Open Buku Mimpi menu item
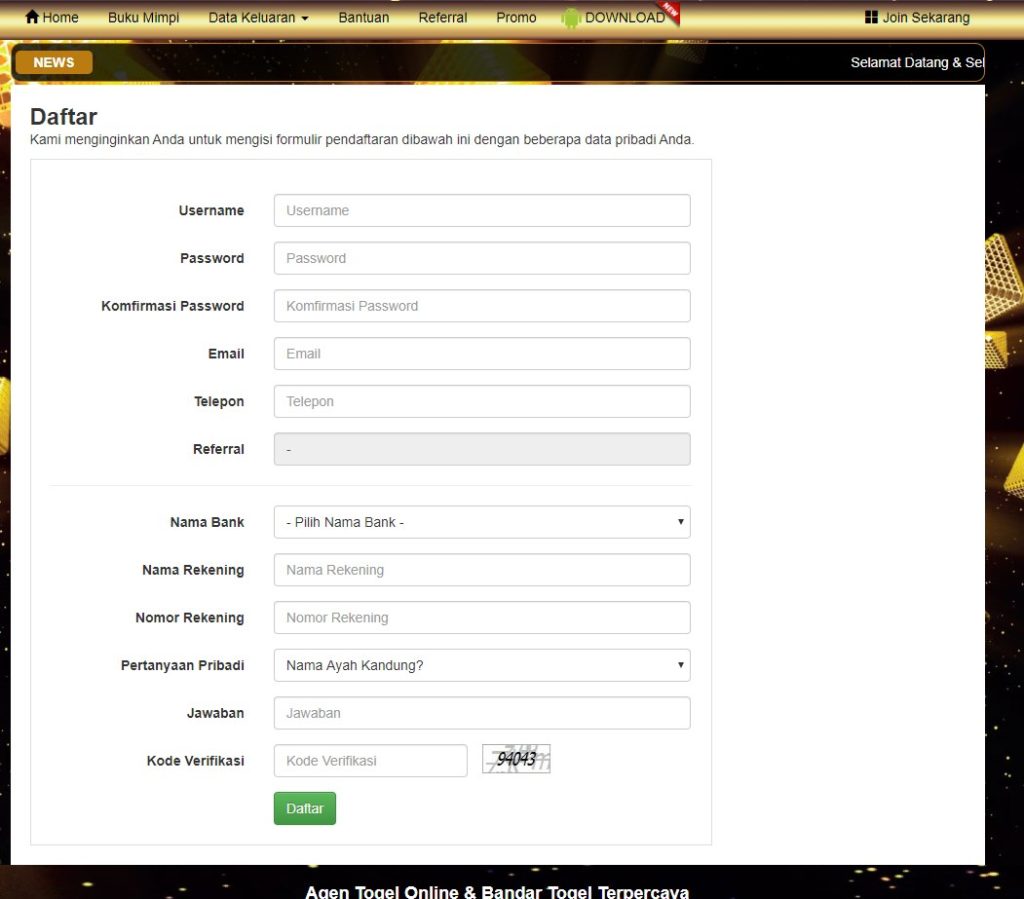The width and height of the screenshot is (1024, 899). point(143,18)
